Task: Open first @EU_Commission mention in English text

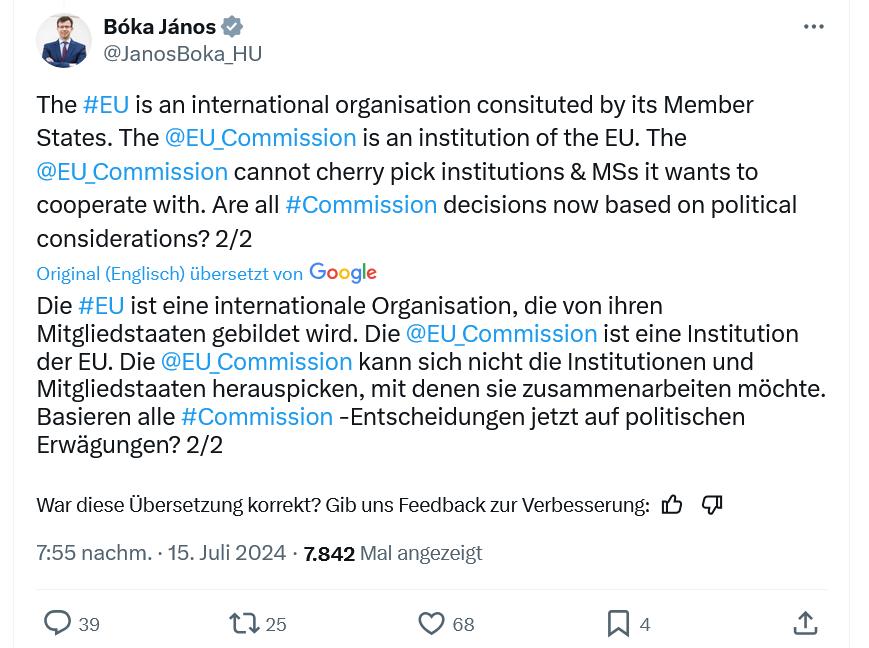Action: 260,137
